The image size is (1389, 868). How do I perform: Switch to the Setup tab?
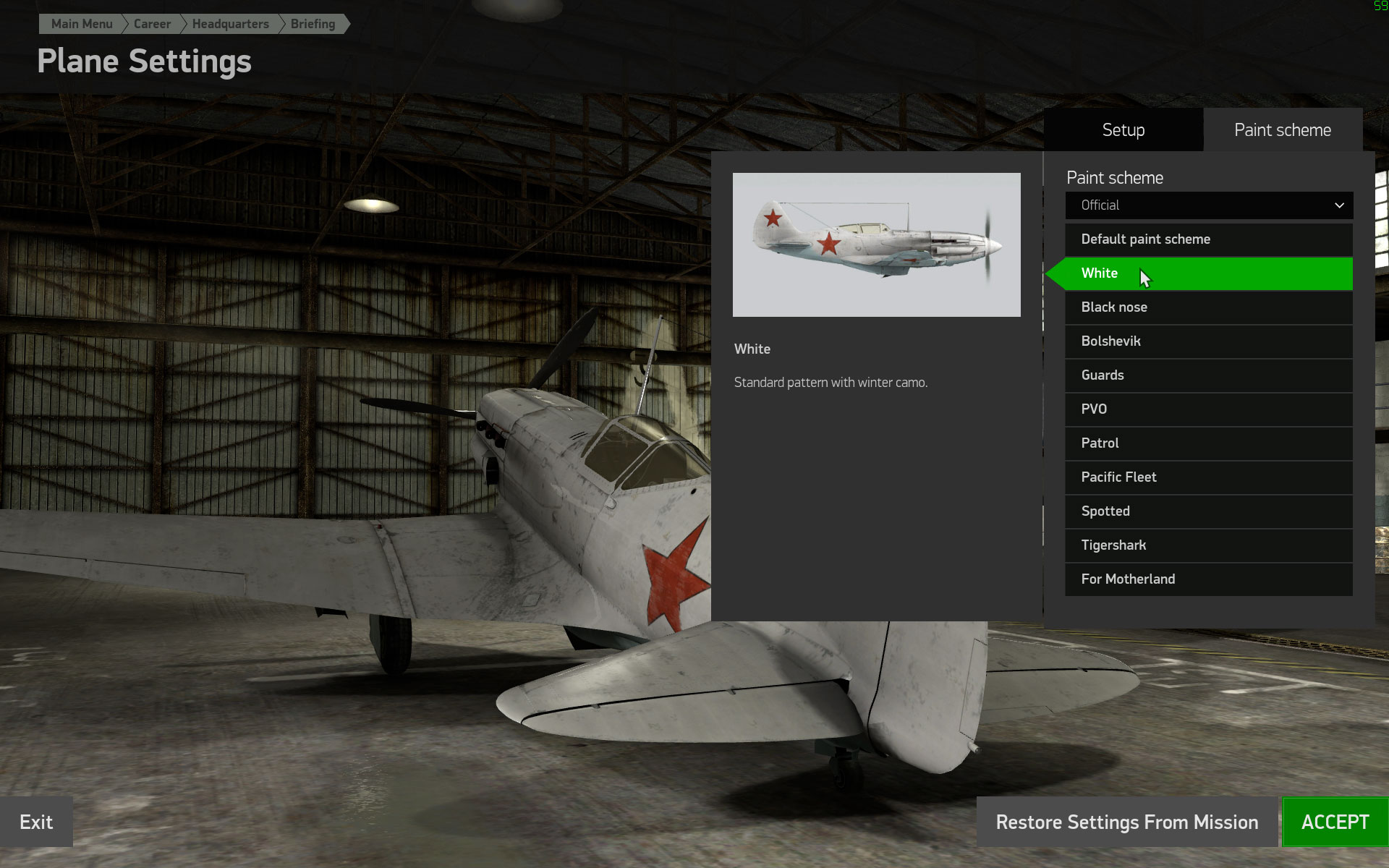[x=1123, y=130]
